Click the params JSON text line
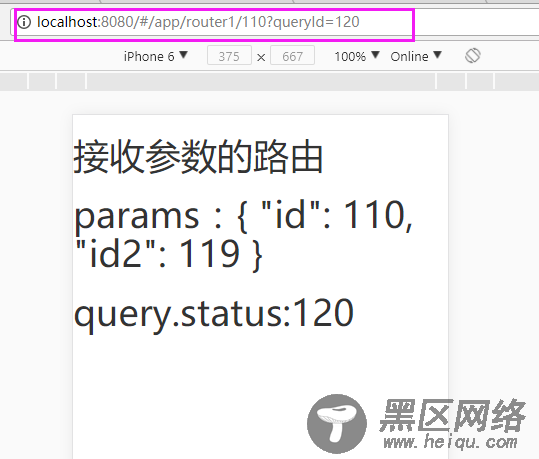 click(x=243, y=234)
